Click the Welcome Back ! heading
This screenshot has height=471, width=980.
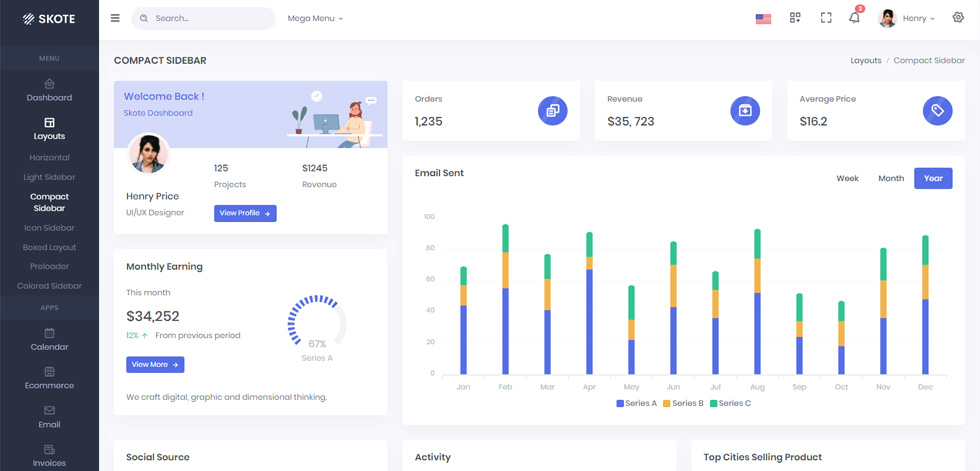164,96
